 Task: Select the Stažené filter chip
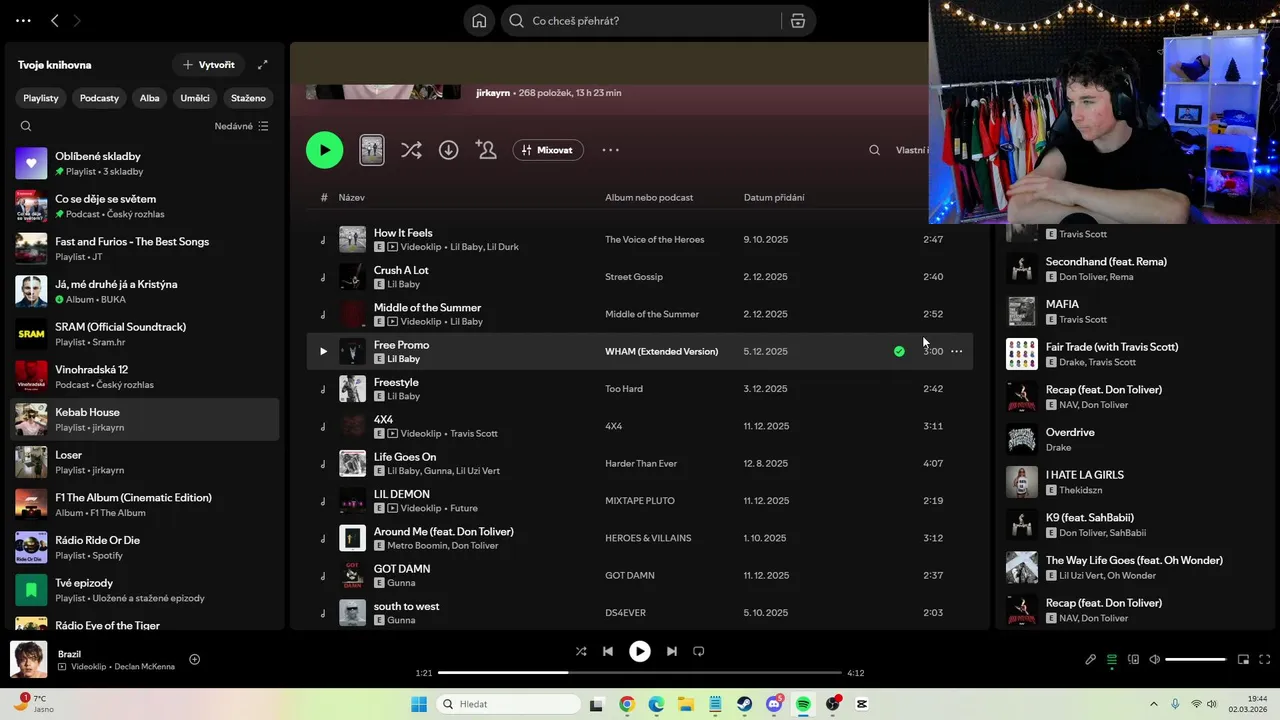pyautogui.click(x=248, y=98)
